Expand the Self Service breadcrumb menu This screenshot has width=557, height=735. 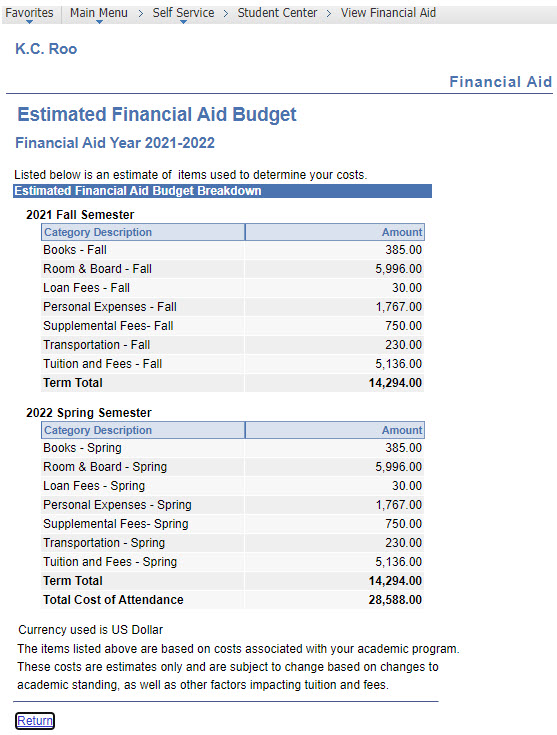point(183,13)
